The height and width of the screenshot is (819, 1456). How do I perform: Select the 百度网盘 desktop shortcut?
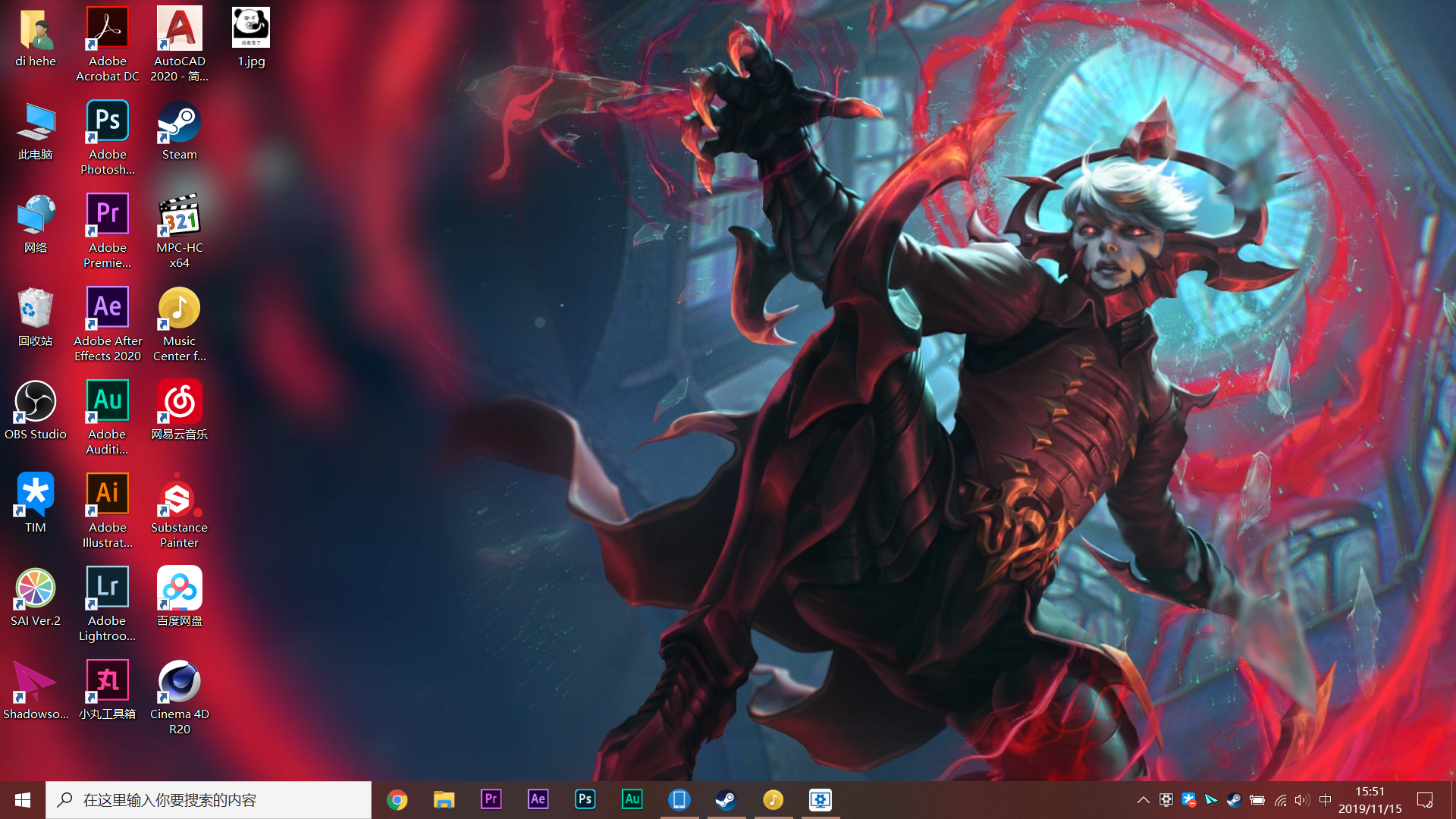tap(180, 598)
